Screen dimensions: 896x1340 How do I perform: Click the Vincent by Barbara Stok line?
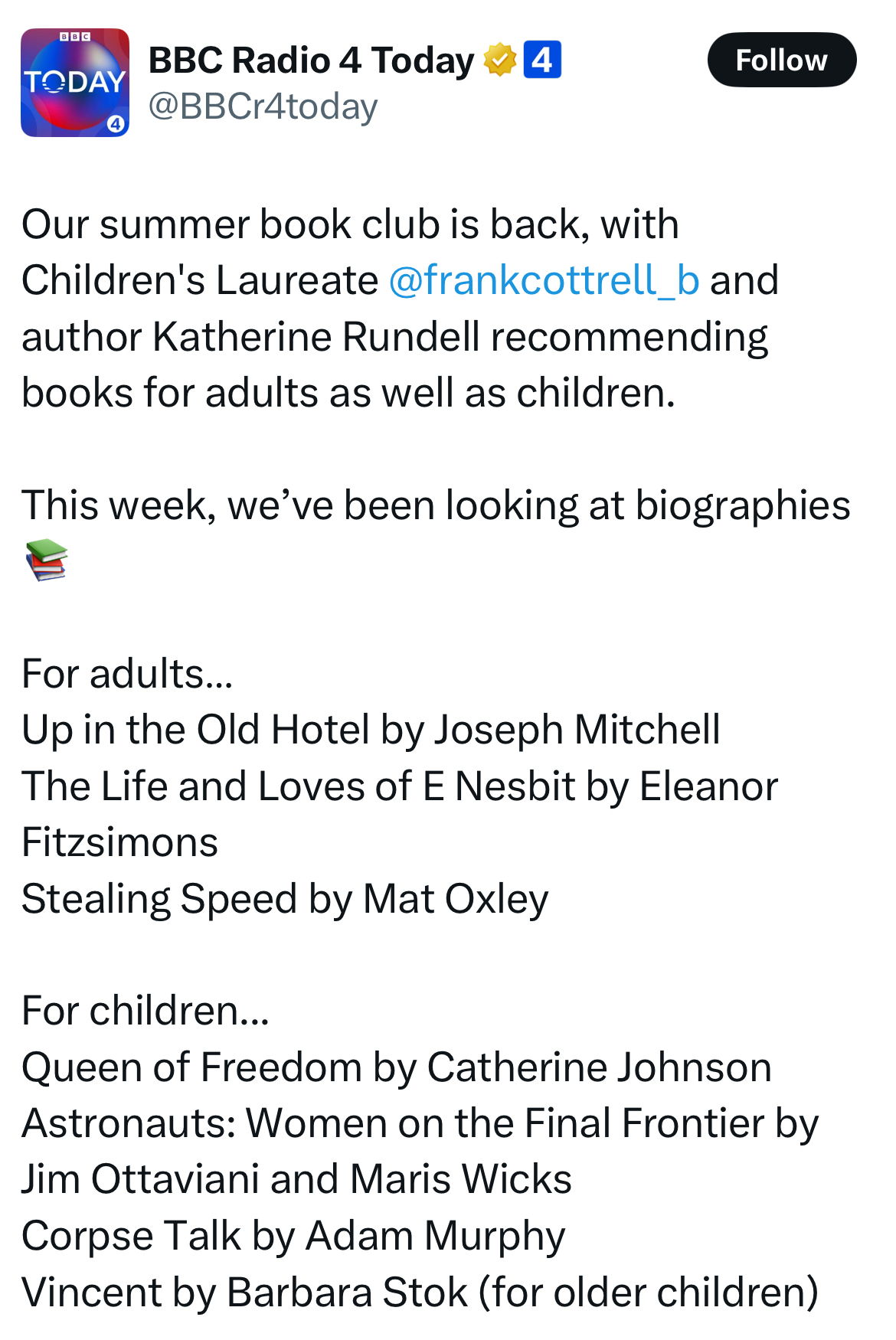(420, 1292)
